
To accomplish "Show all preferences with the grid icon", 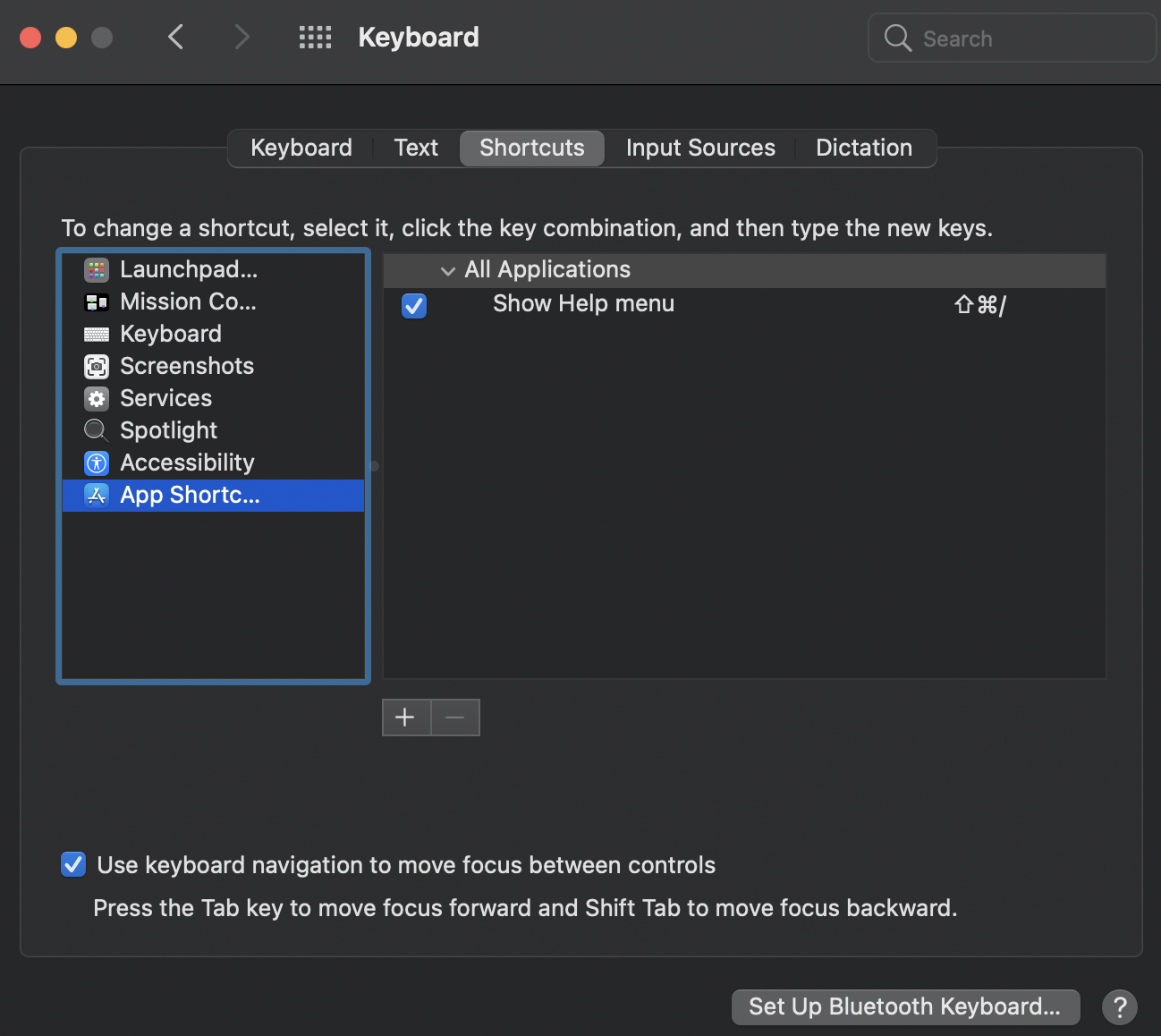I will click(315, 38).
